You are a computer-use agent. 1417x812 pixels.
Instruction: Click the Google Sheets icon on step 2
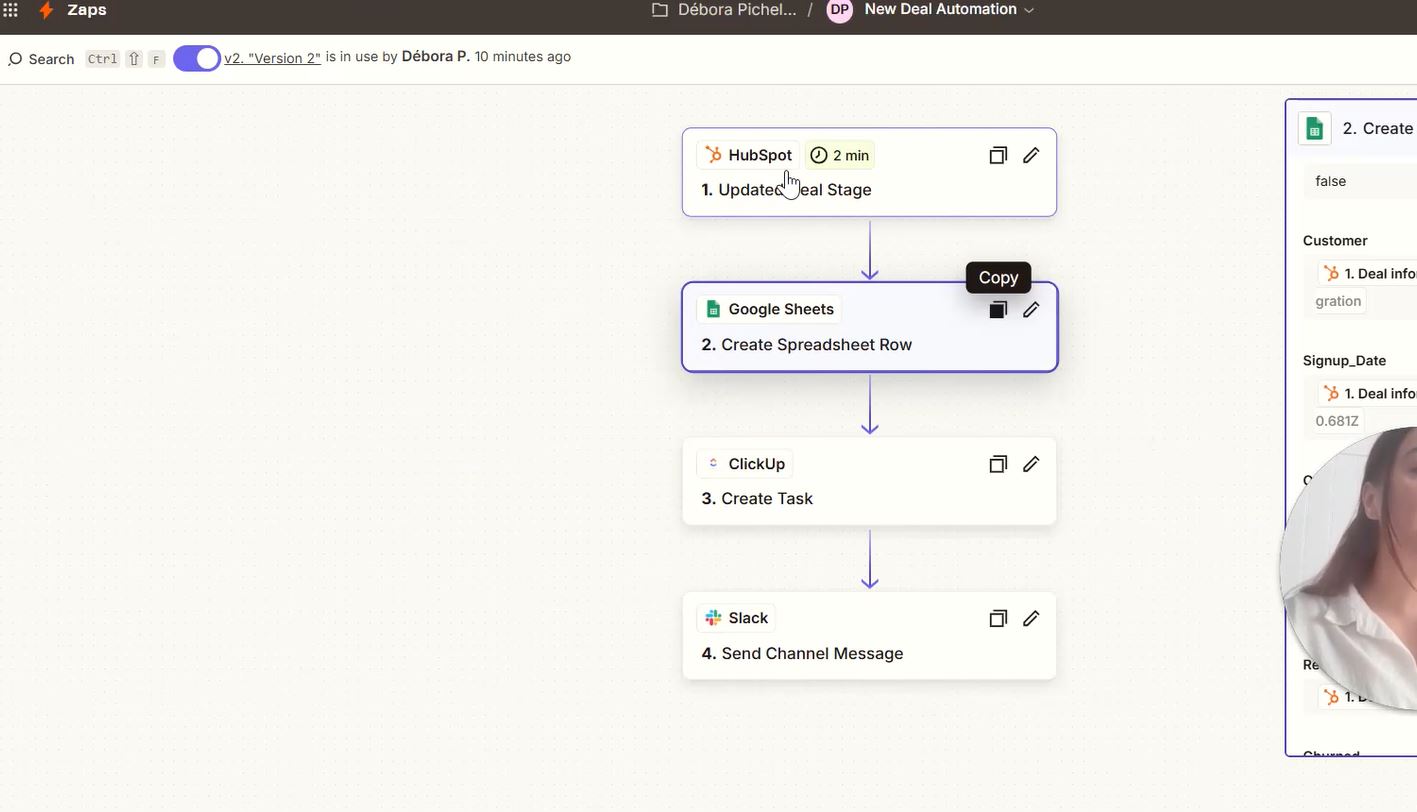pyautogui.click(x=713, y=308)
